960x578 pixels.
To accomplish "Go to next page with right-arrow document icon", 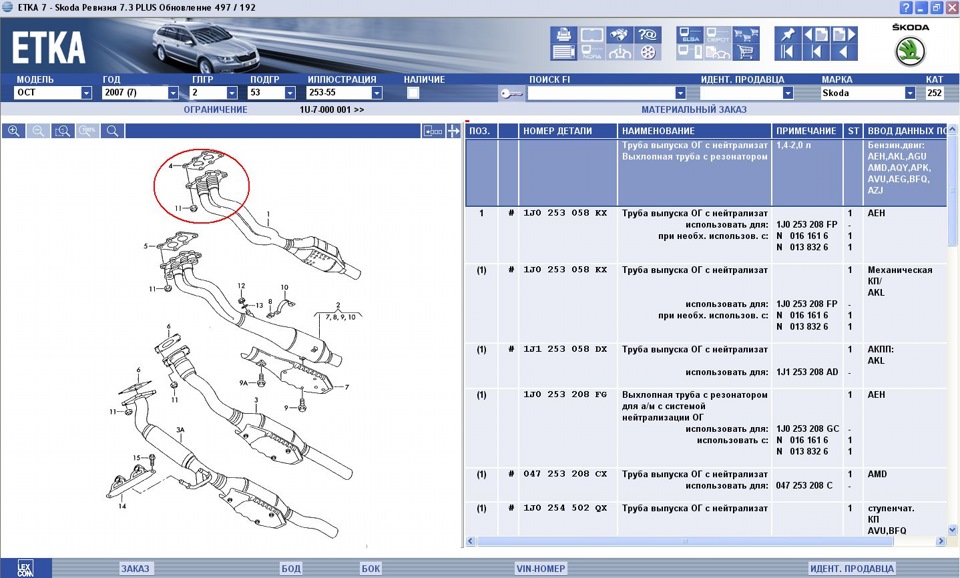I will click(x=844, y=35).
